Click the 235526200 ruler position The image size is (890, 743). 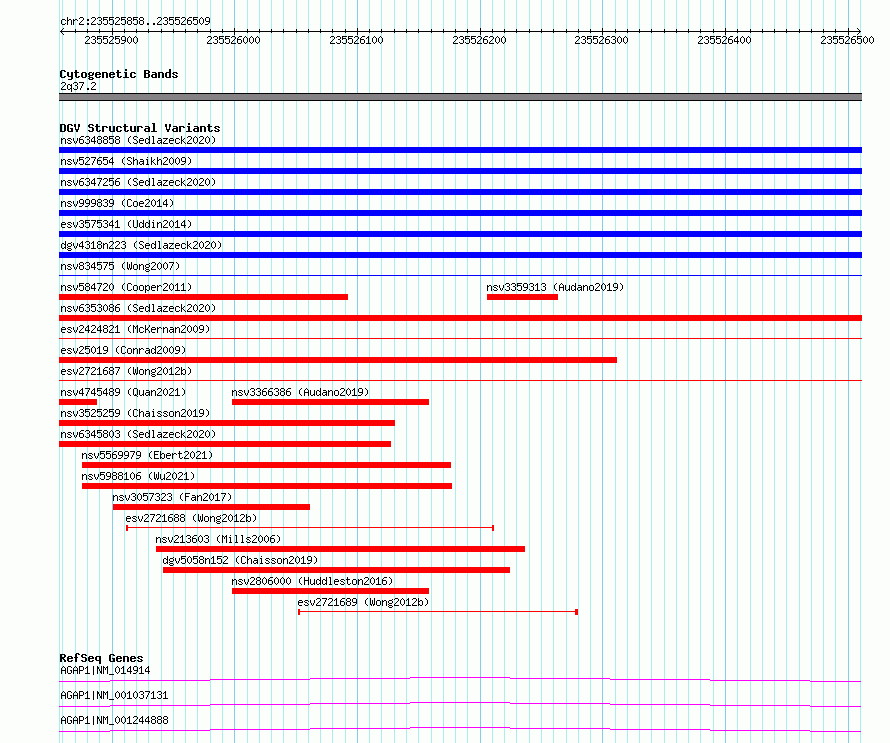[x=479, y=40]
